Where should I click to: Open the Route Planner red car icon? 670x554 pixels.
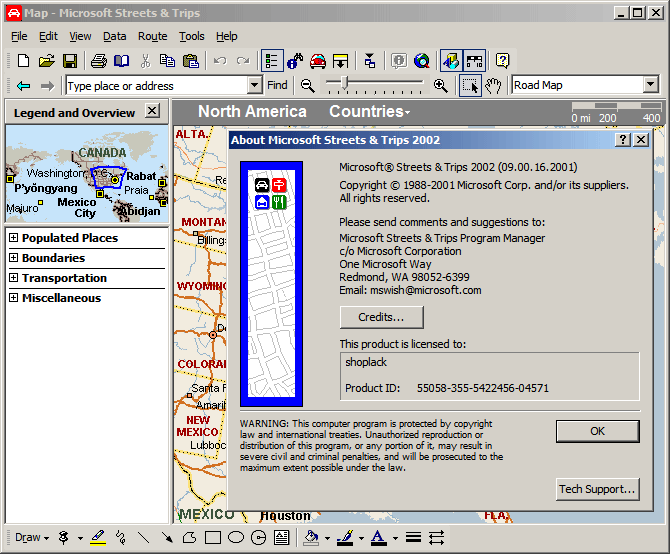coord(318,61)
